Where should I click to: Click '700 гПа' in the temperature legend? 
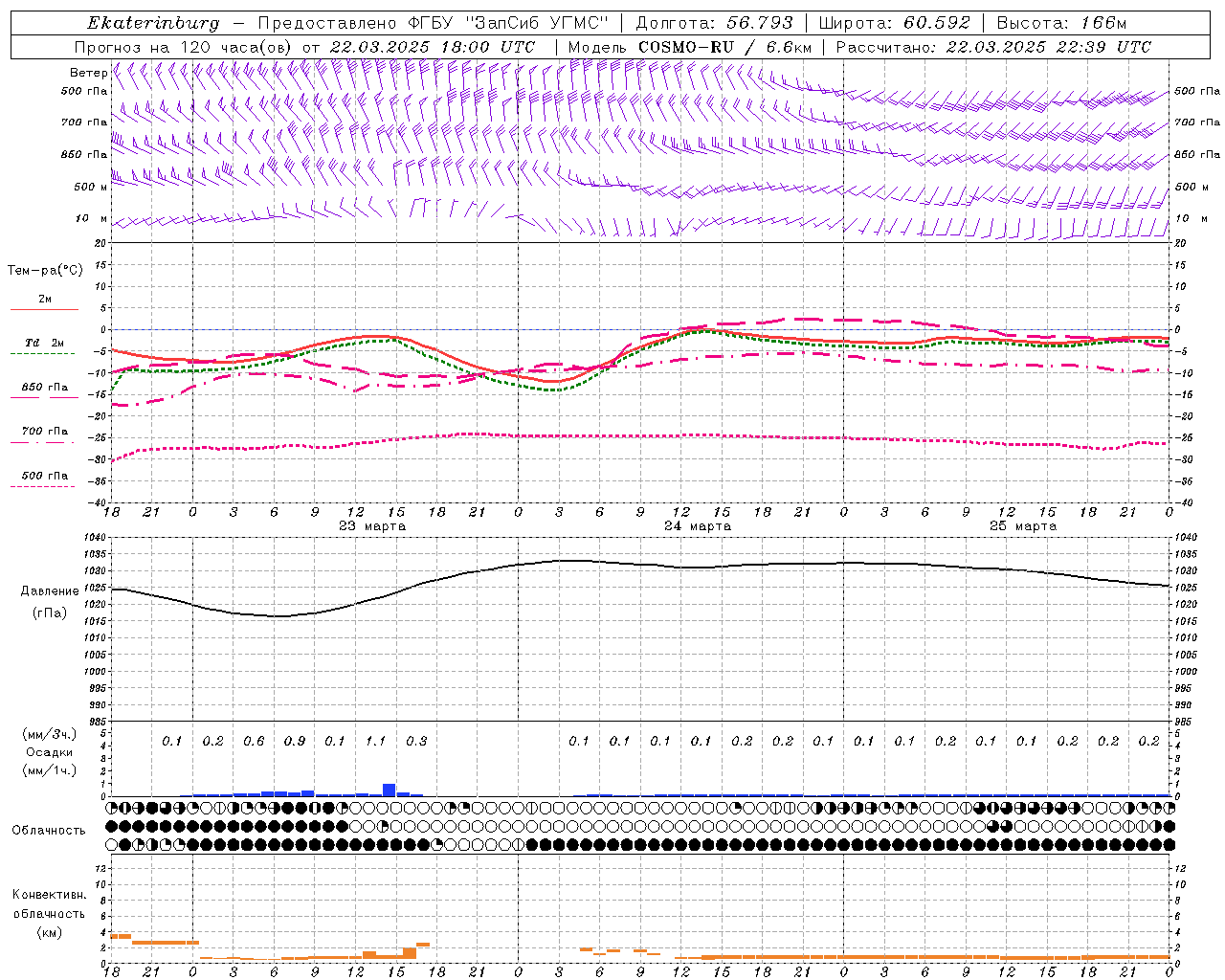pos(44,432)
